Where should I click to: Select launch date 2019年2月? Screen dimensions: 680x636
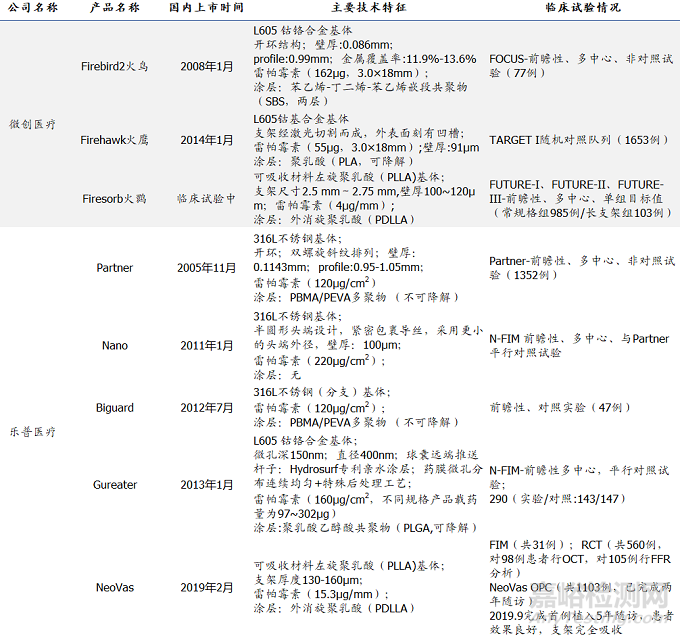[206, 587]
